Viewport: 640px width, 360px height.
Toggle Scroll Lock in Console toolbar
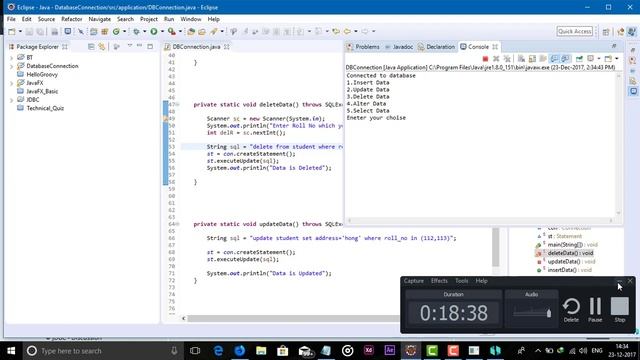tap(532, 59)
